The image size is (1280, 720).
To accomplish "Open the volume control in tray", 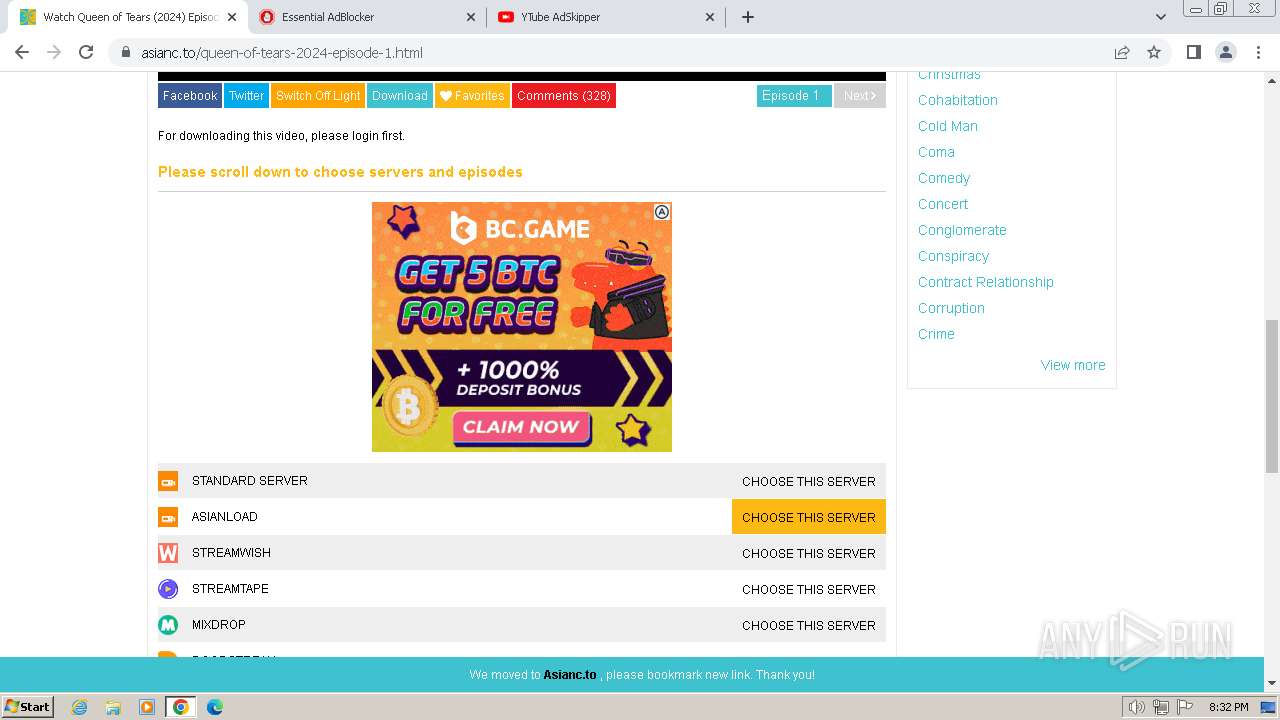I will [x=1136, y=707].
